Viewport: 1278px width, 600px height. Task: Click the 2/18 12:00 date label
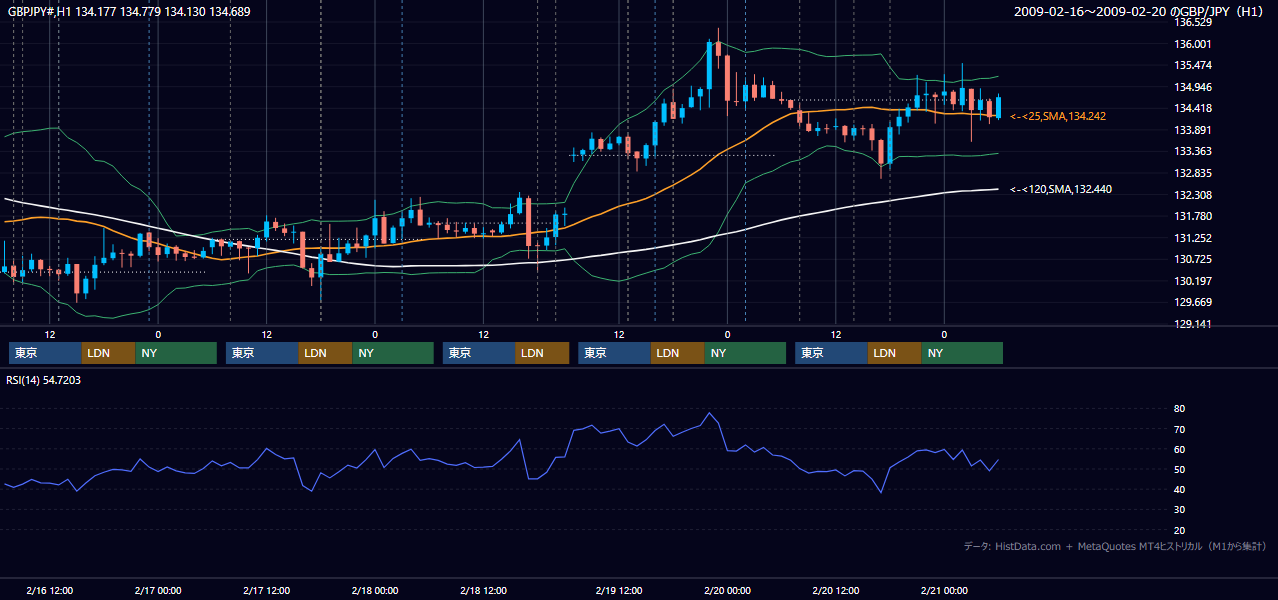point(483,590)
